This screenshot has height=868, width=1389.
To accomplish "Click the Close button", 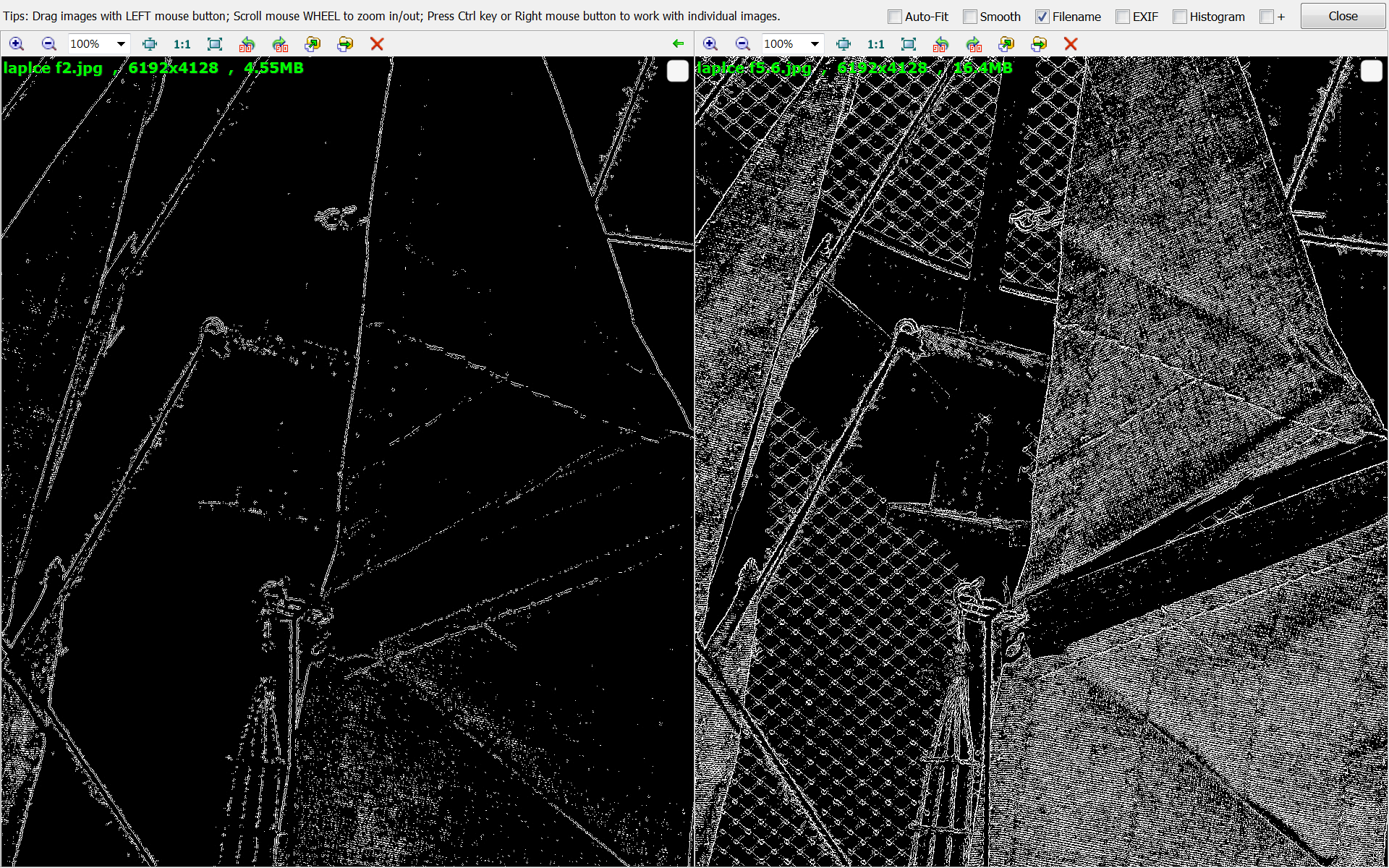I will click(x=1343, y=16).
